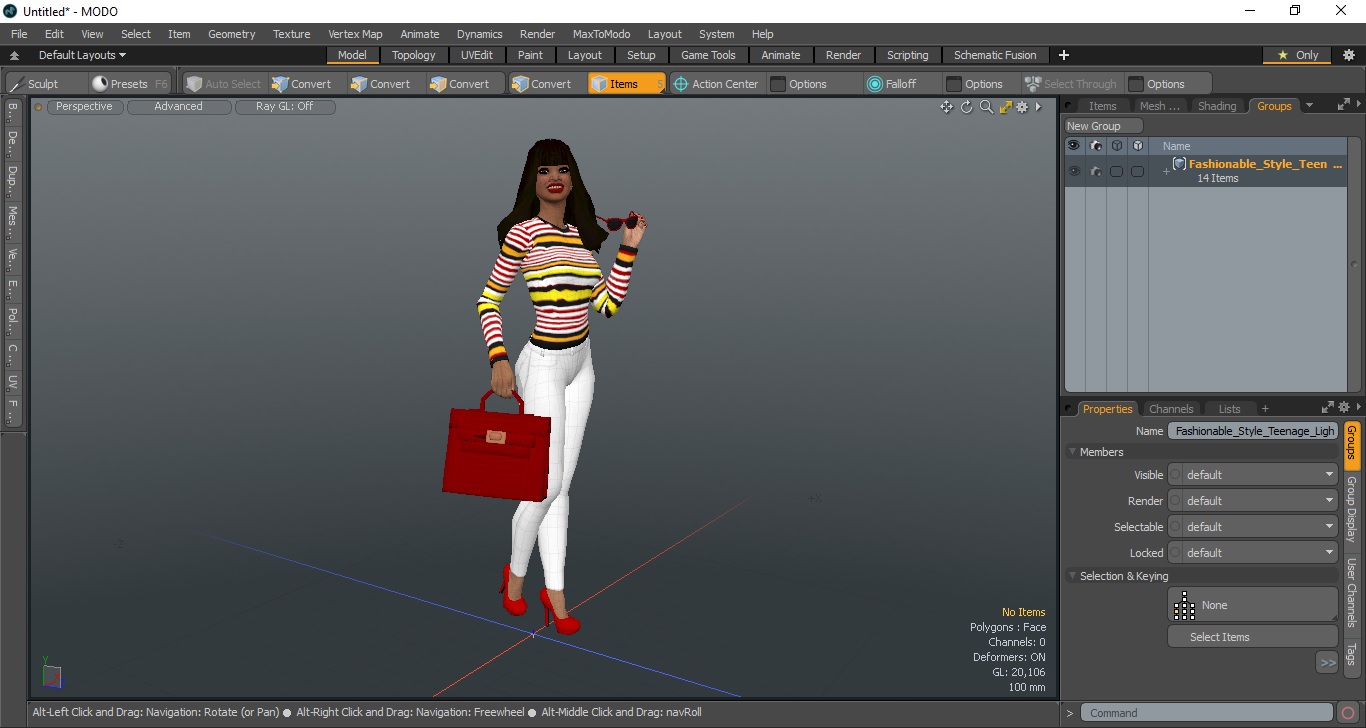Click the record circle beside Command field
The height and width of the screenshot is (728, 1366).
click(1348, 713)
